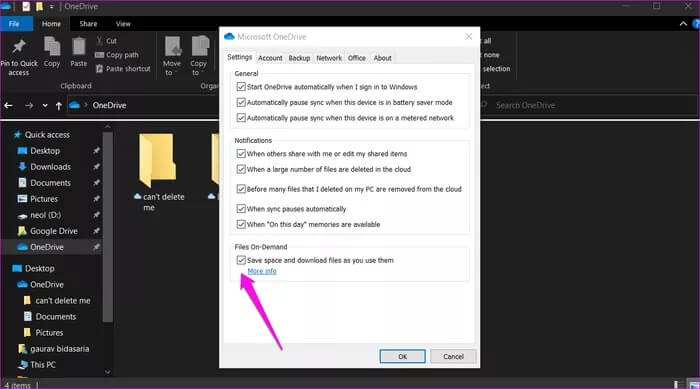Viewport: 700px width, 389px height.
Task: Click the Search OneDrive box
Action: pyautogui.click(x=589, y=105)
